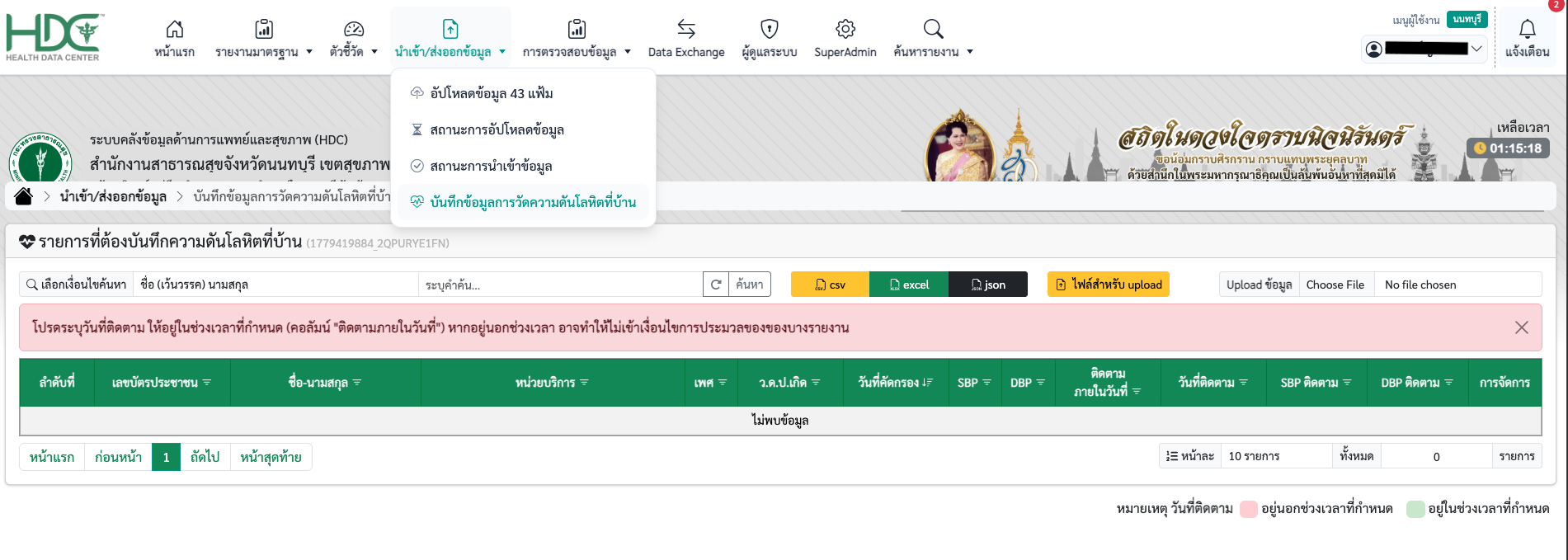This screenshot has height=560, width=1568.
Task: Collapse นำเข้า/ส่งออกข้อมูล dropdown arrow
Action: 502,52
